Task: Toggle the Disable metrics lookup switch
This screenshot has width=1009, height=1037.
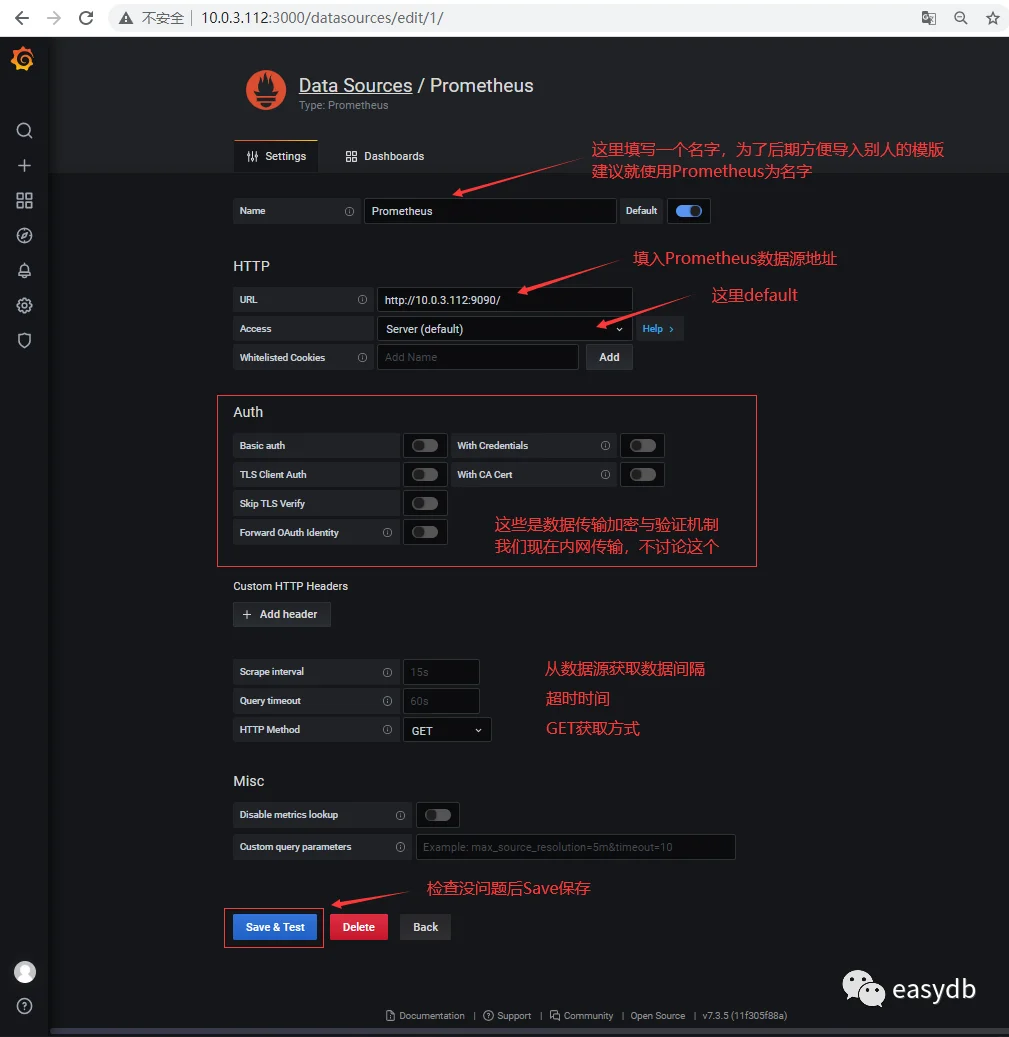Action: (437, 815)
